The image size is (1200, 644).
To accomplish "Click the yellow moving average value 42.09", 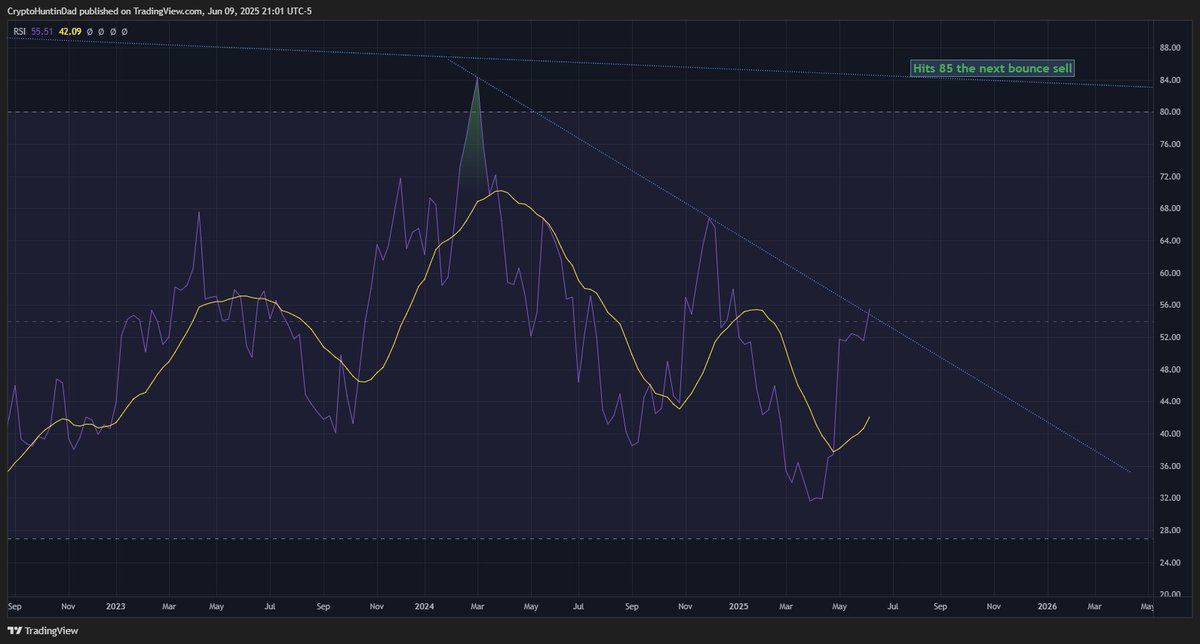I will coord(69,31).
